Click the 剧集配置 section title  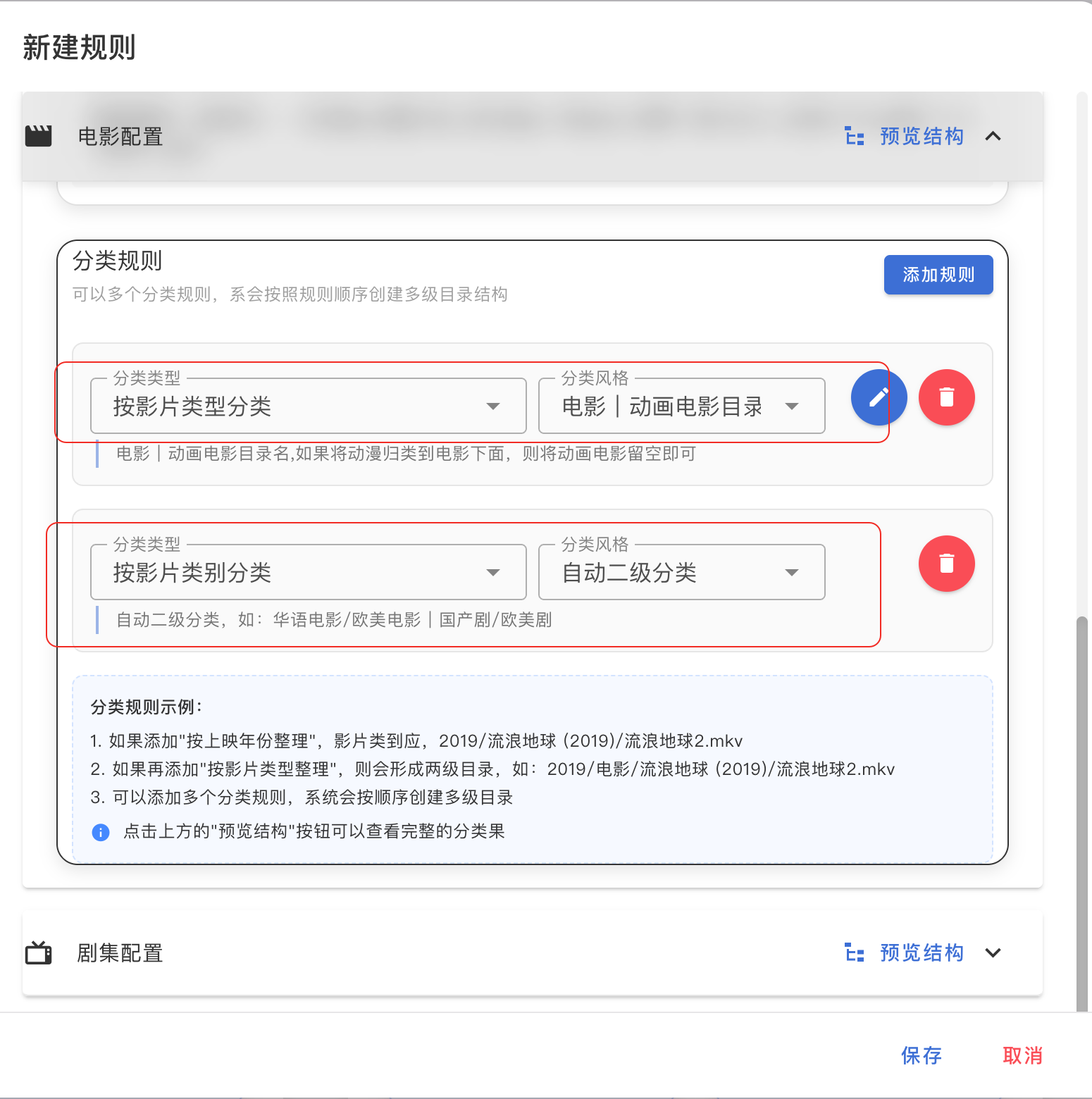point(120,952)
